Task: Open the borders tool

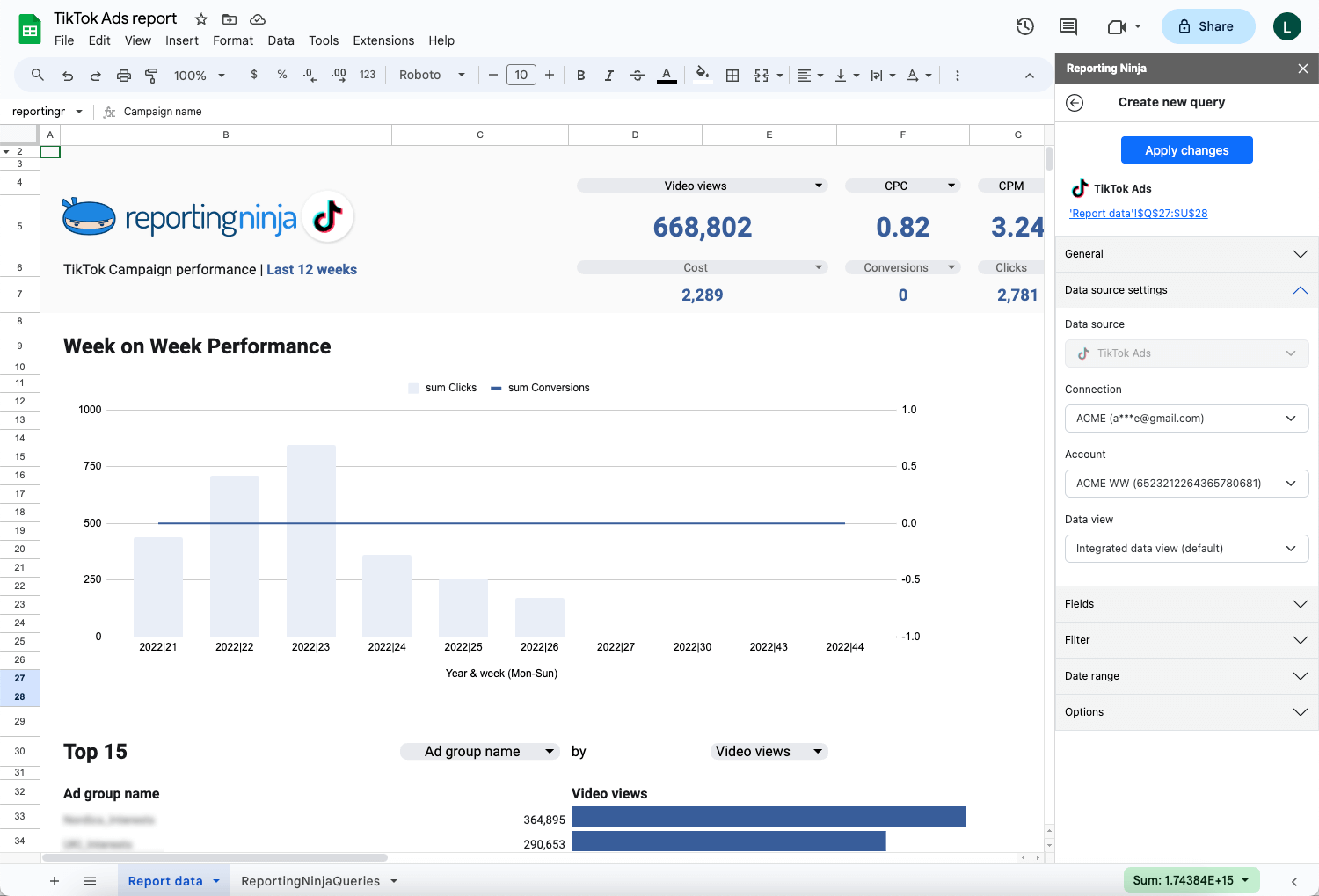Action: [732, 76]
